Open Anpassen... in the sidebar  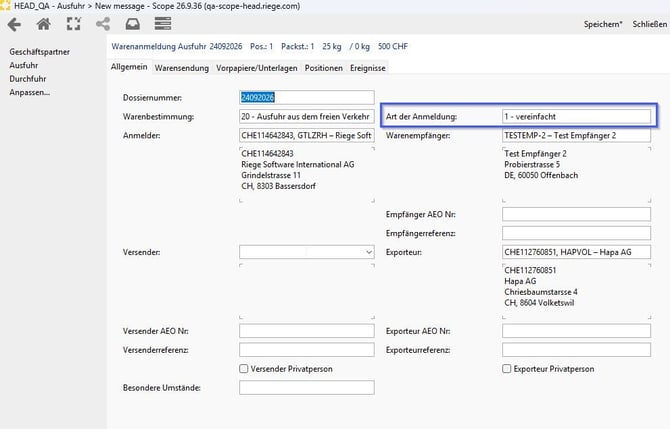click(x=29, y=92)
